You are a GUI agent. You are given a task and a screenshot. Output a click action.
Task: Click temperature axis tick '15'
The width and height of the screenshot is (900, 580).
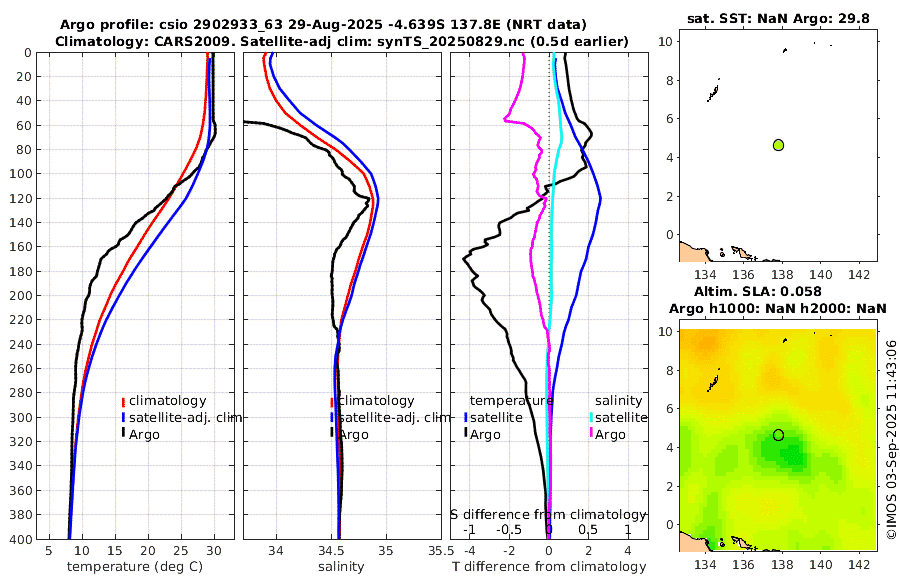115,551
